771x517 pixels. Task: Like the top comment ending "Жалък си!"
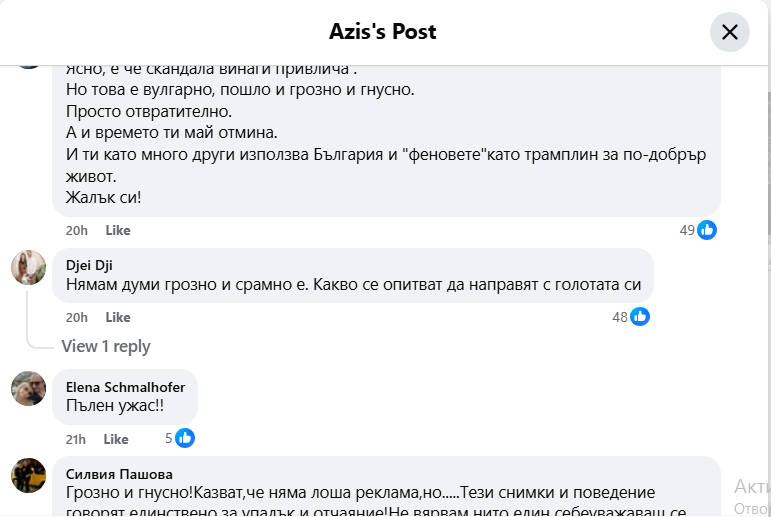[x=118, y=230]
